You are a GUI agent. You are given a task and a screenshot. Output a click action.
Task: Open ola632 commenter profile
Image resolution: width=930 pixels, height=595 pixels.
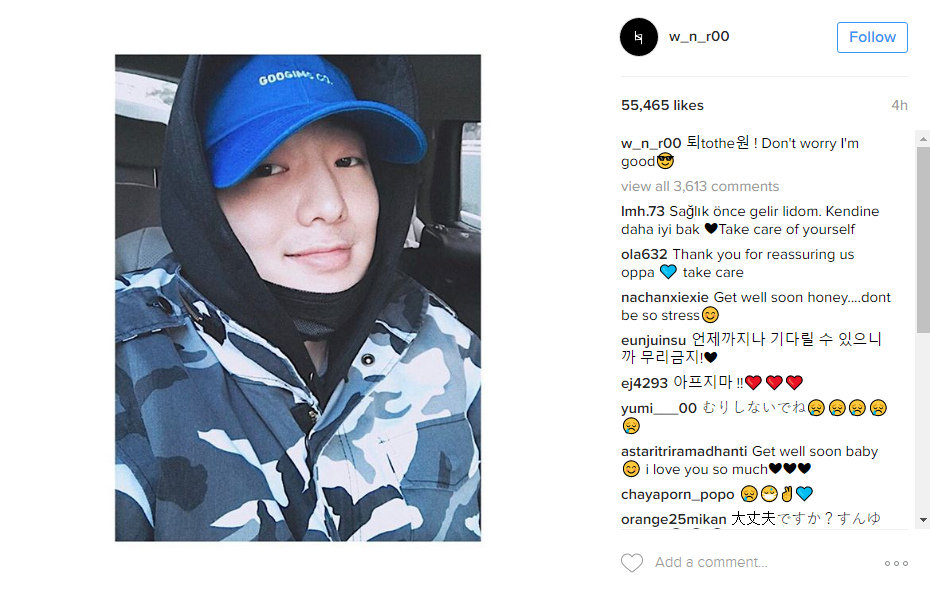point(644,254)
